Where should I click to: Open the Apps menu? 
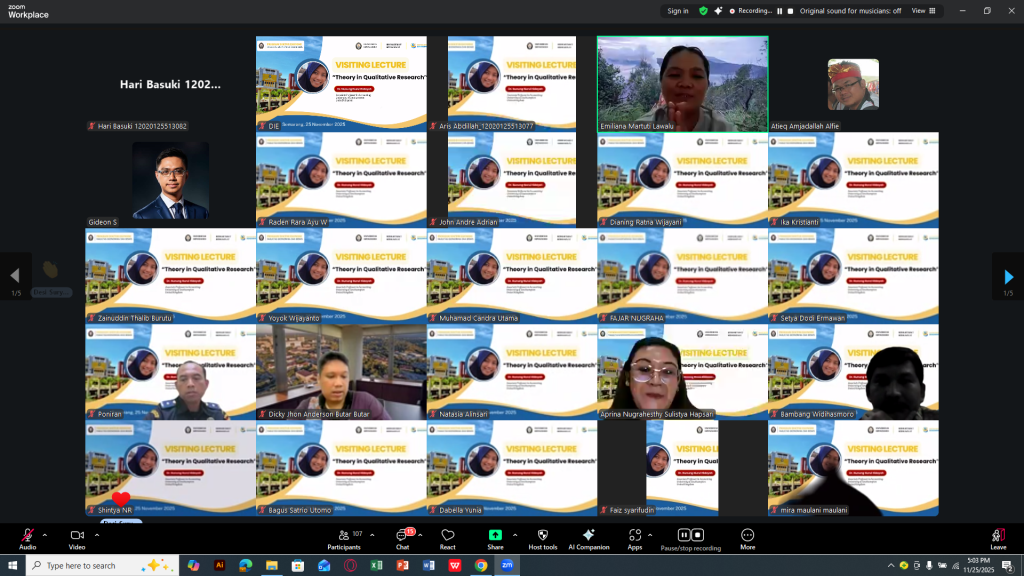[635, 537]
